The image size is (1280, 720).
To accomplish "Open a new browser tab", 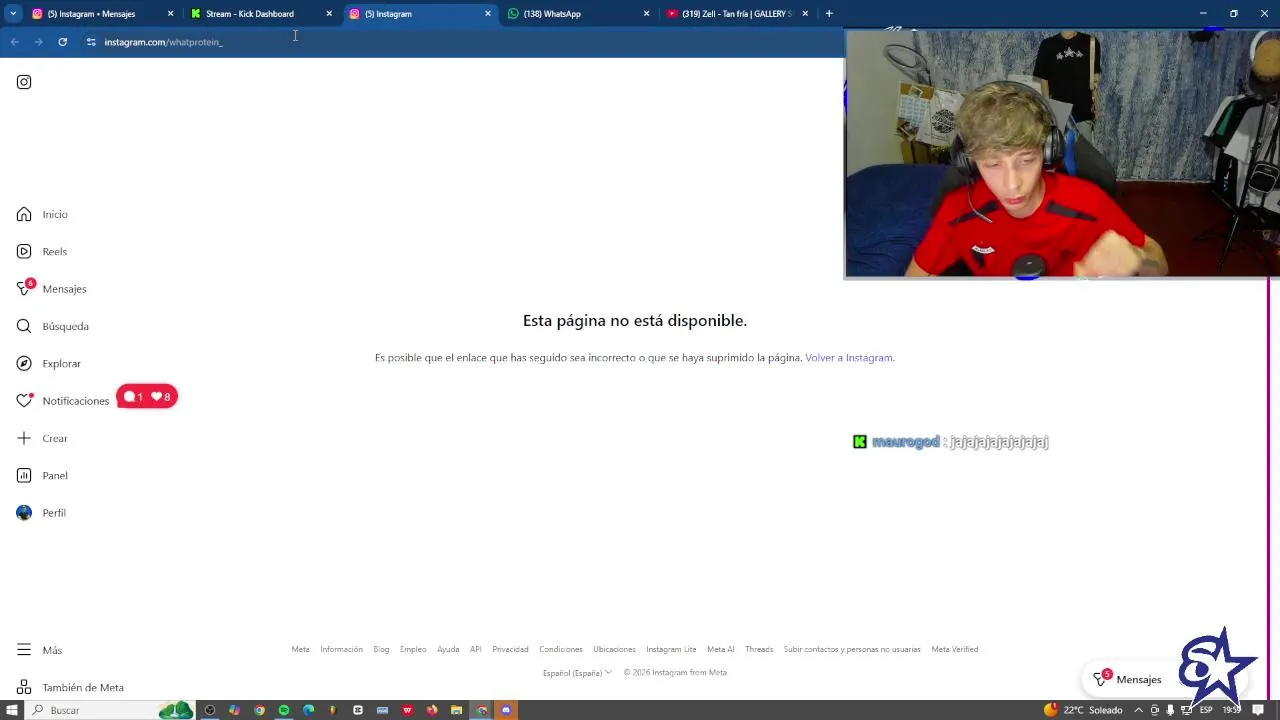I will coord(829,14).
